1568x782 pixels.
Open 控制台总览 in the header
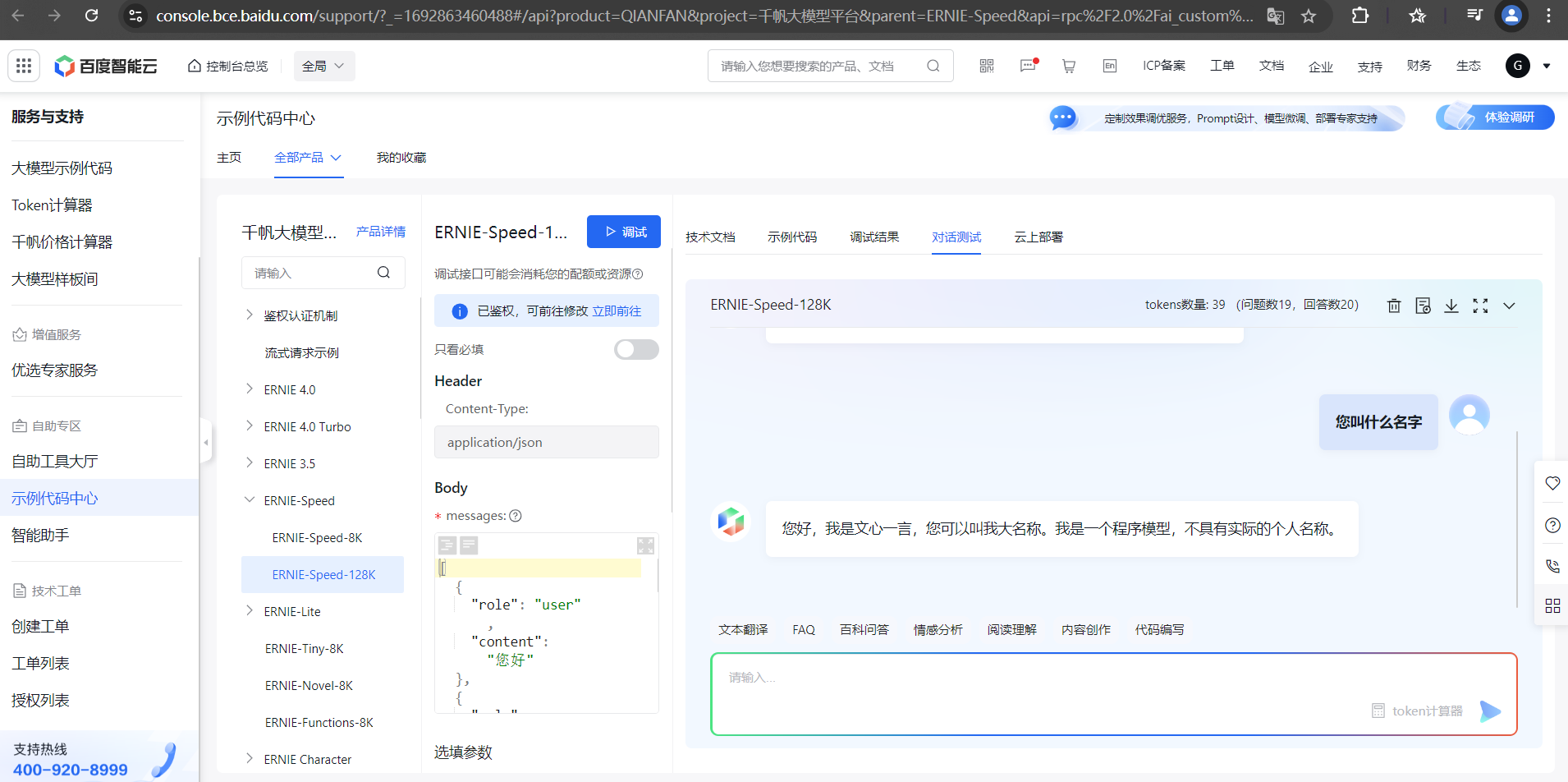[228, 66]
